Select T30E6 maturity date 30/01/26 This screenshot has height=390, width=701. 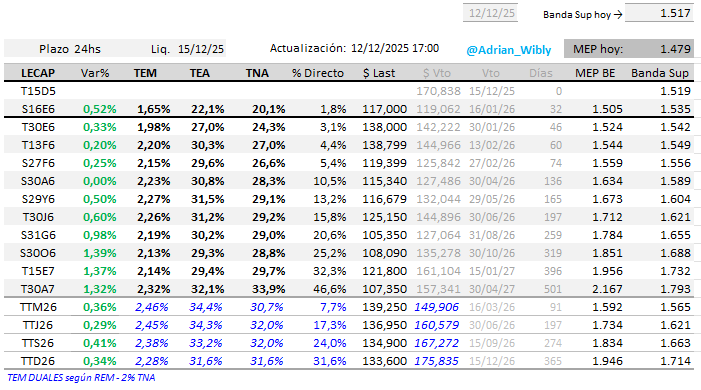[492, 127]
